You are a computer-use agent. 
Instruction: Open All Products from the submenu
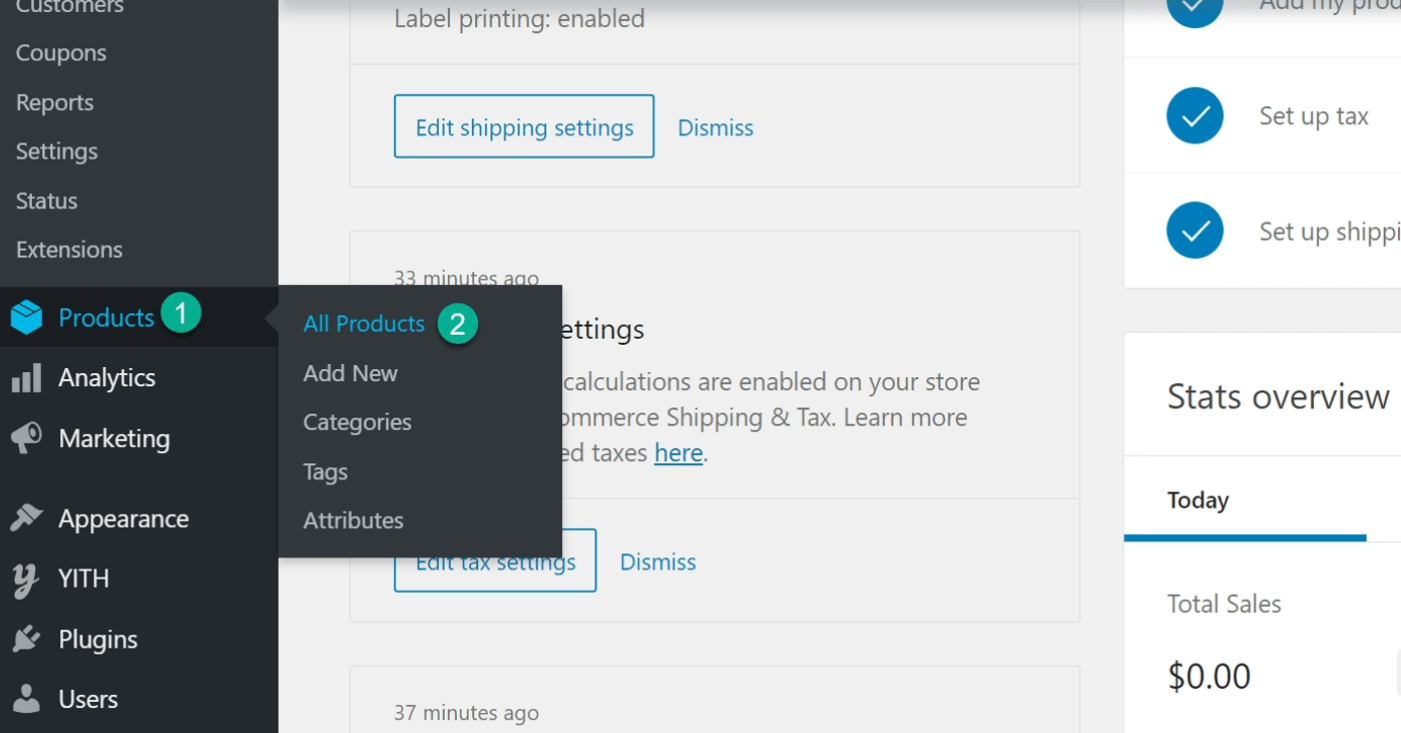[364, 324]
